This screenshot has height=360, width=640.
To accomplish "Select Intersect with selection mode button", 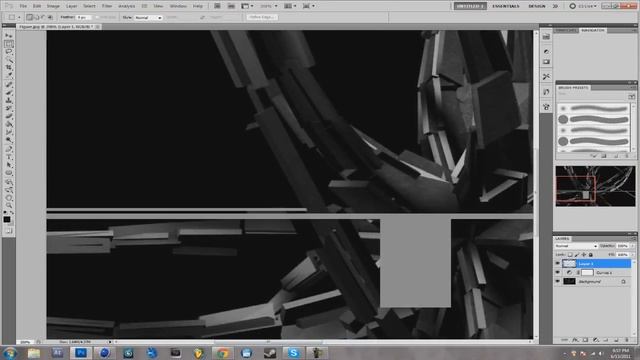I will tap(50, 18).
